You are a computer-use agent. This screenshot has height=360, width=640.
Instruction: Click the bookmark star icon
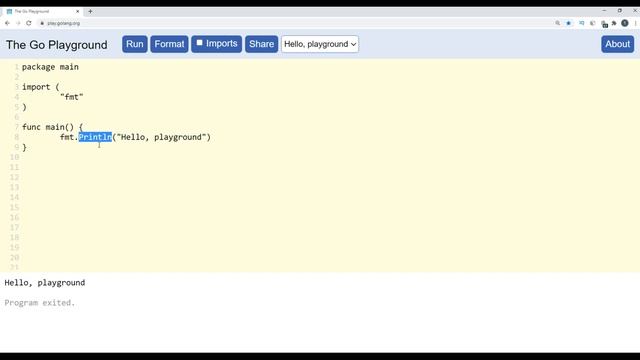569,23
